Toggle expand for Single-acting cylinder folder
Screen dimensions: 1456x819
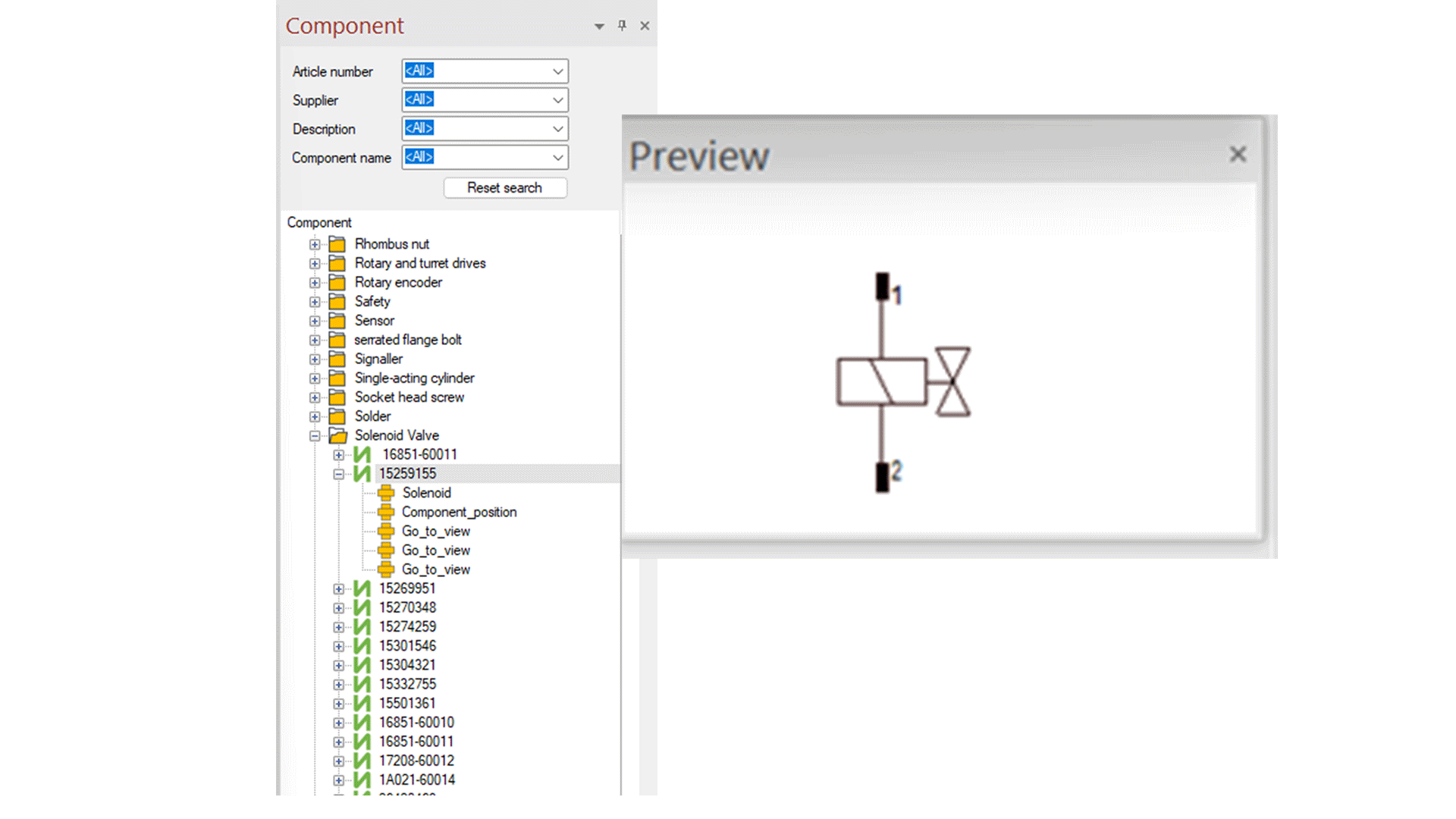point(313,377)
